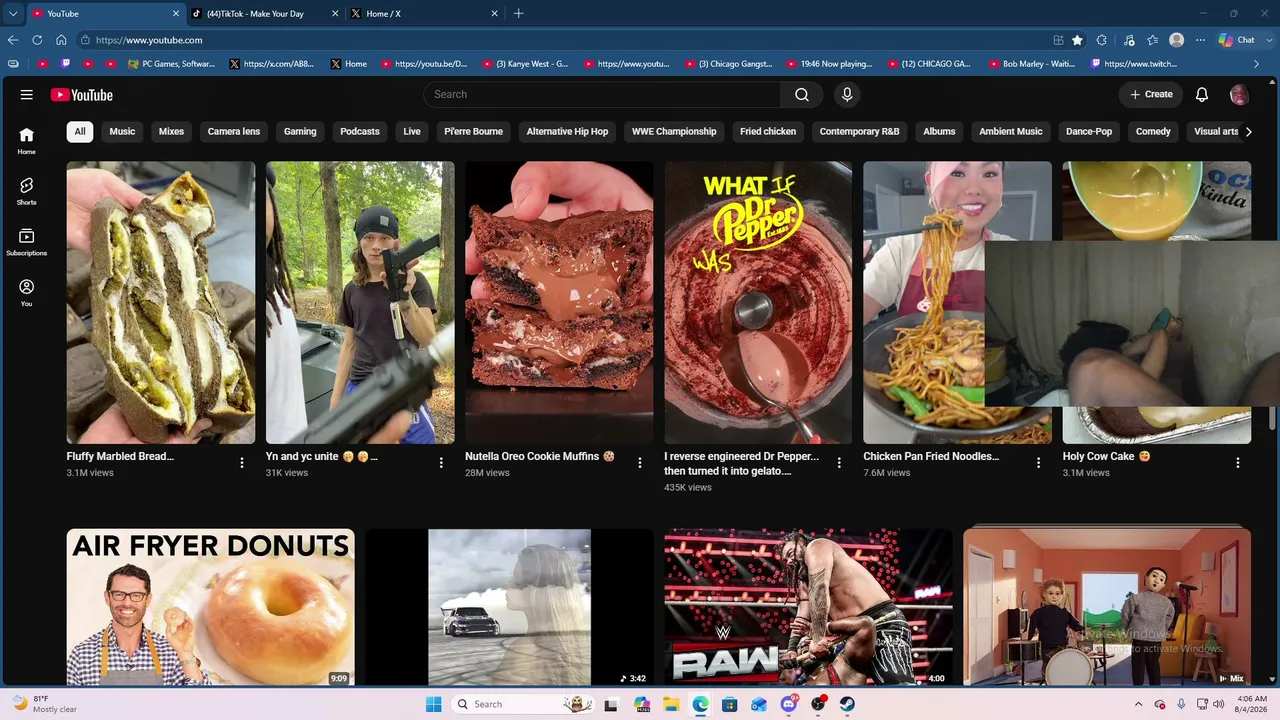1280x720 pixels.
Task: Show more category chips with right arrow
Action: pos(1248,131)
